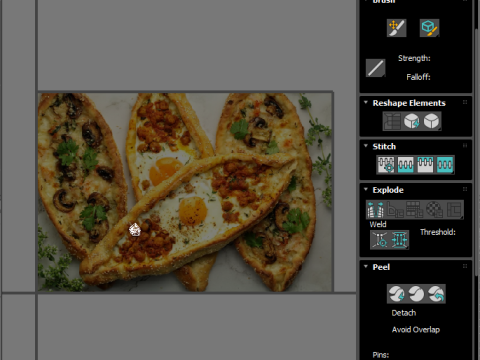Collapse the Reshape Elements rollout
480x360 pixels.
tap(366, 102)
